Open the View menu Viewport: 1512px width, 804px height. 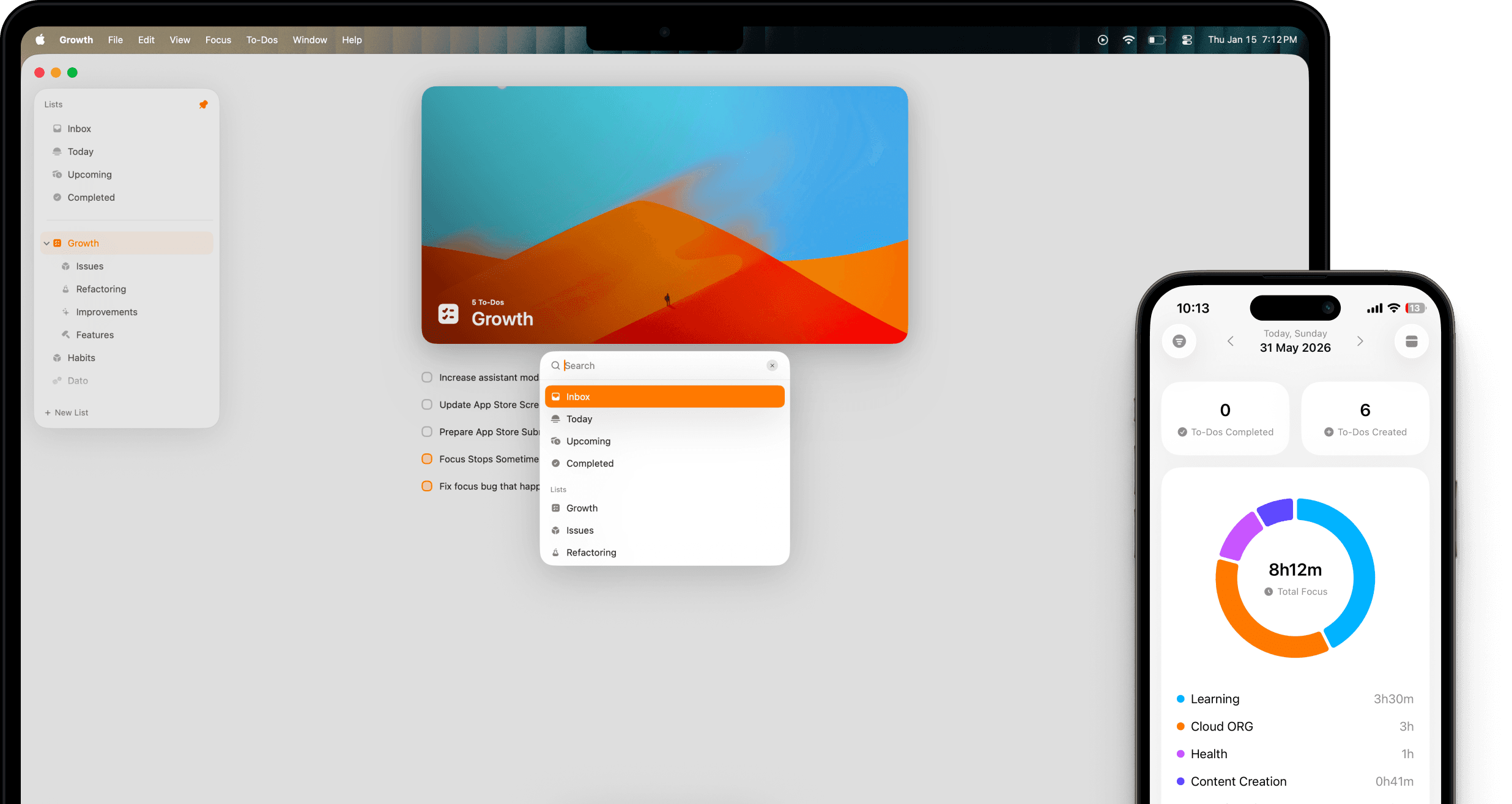180,40
